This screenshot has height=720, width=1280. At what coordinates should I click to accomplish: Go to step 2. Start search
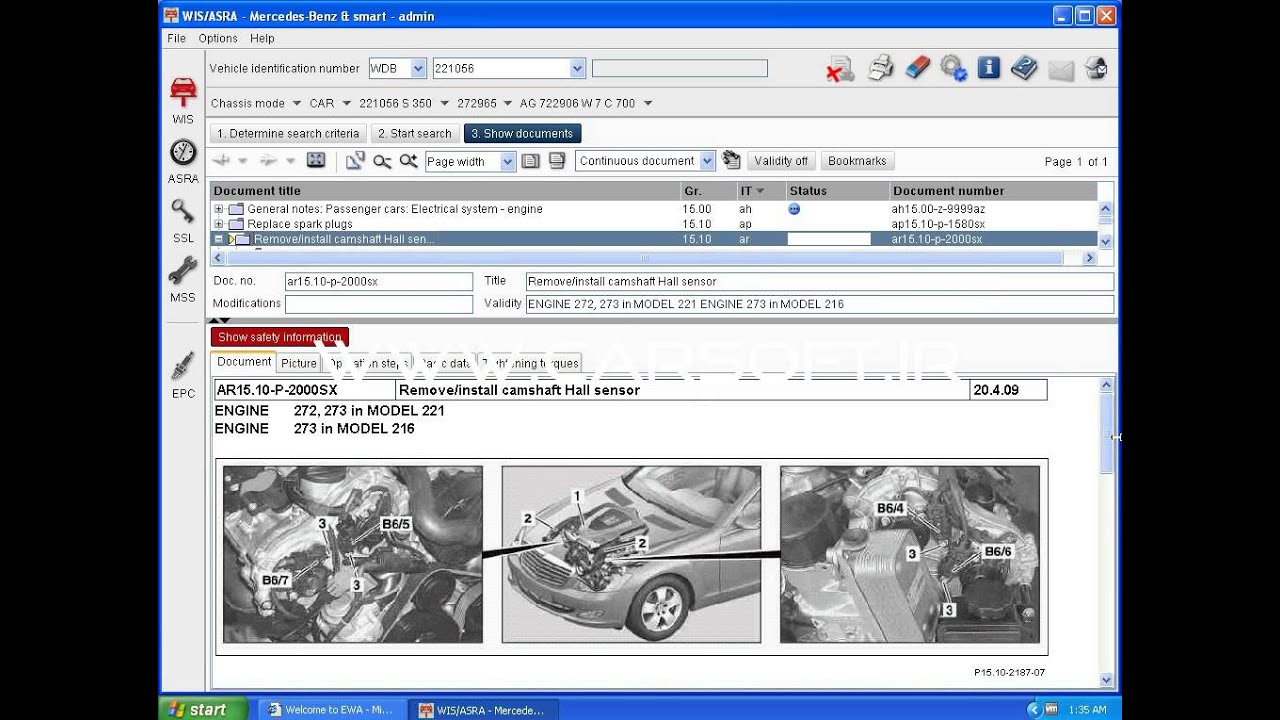415,133
